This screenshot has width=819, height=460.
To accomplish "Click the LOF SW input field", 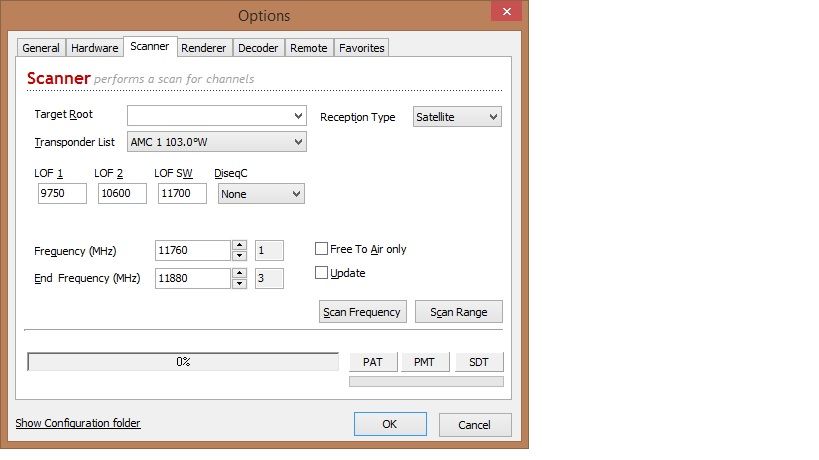I will pyautogui.click(x=182, y=193).
